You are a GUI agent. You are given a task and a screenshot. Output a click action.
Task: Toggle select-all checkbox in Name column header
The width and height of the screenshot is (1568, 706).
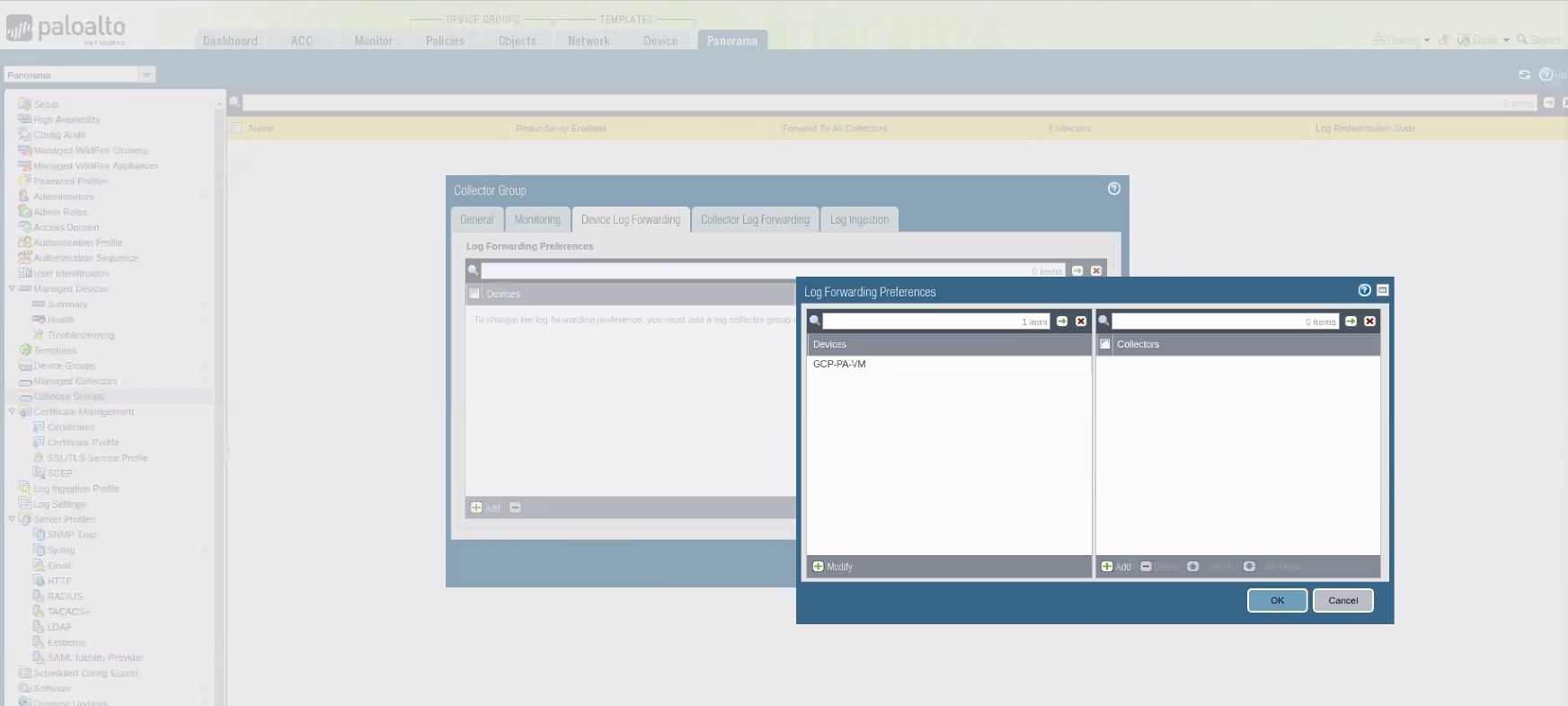coord(236,128)
